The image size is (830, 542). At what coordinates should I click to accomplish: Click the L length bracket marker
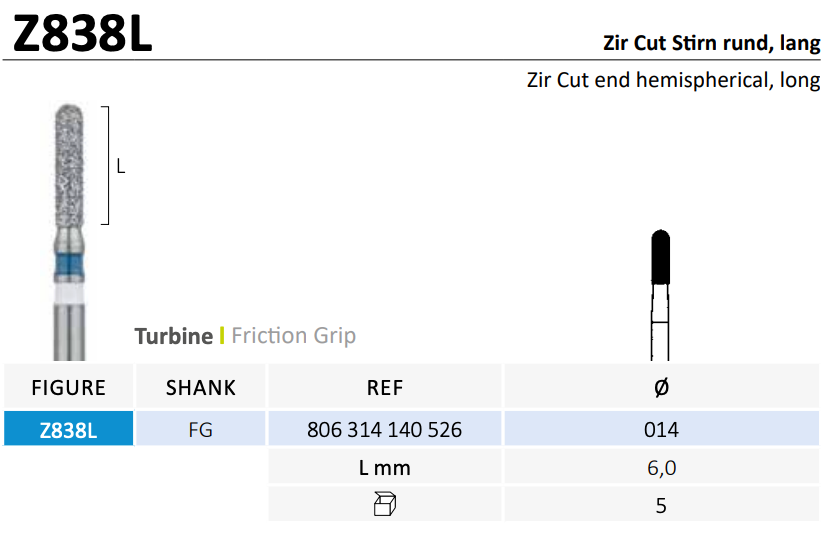click(112, 166)
